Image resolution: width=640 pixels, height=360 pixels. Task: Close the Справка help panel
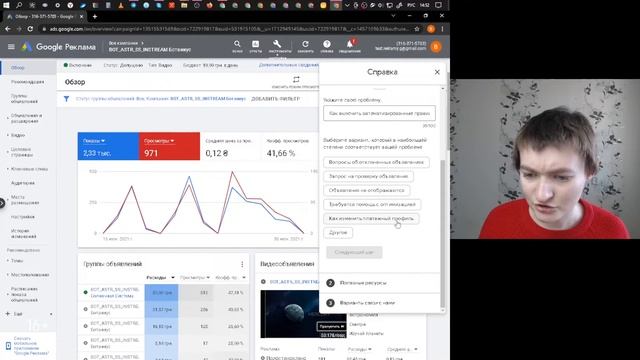[x=437, y=72]
